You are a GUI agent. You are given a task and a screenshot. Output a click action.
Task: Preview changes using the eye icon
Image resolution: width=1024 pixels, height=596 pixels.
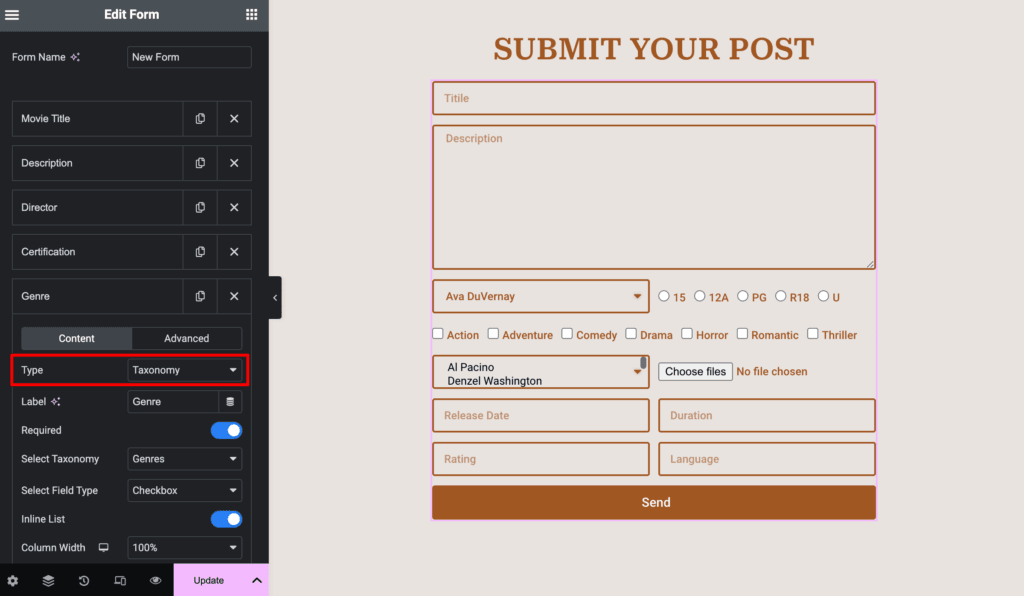click(x=155, y=580)
